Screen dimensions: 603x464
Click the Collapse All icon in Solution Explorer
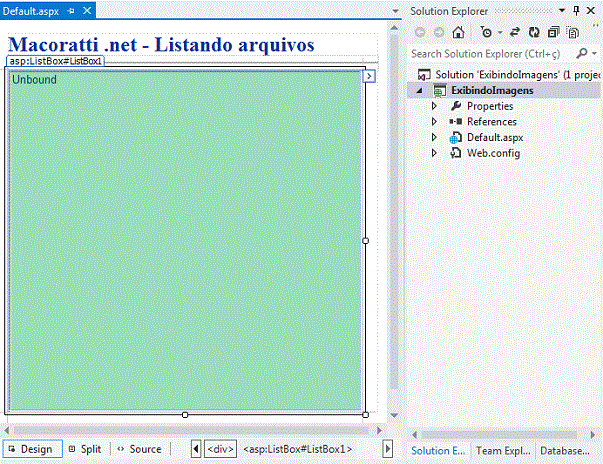point(553,32)
